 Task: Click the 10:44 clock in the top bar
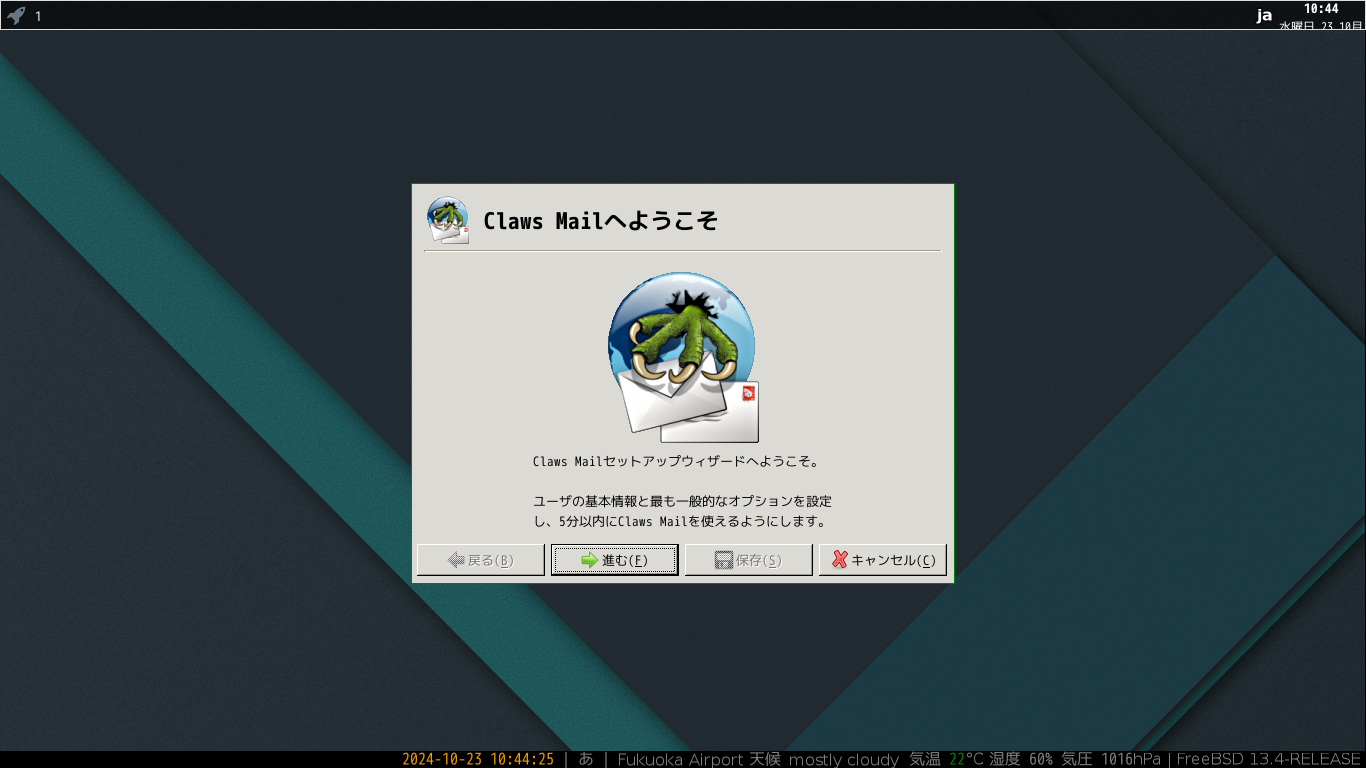1321,8
